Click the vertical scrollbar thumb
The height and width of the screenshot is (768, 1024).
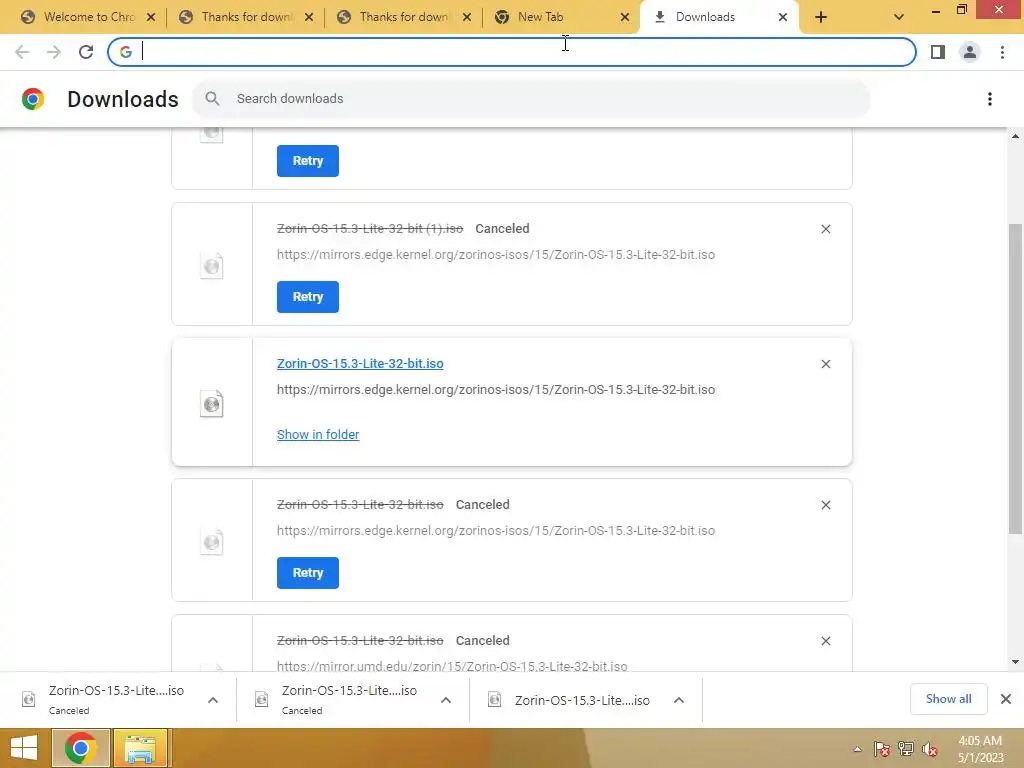[1015, 379]
